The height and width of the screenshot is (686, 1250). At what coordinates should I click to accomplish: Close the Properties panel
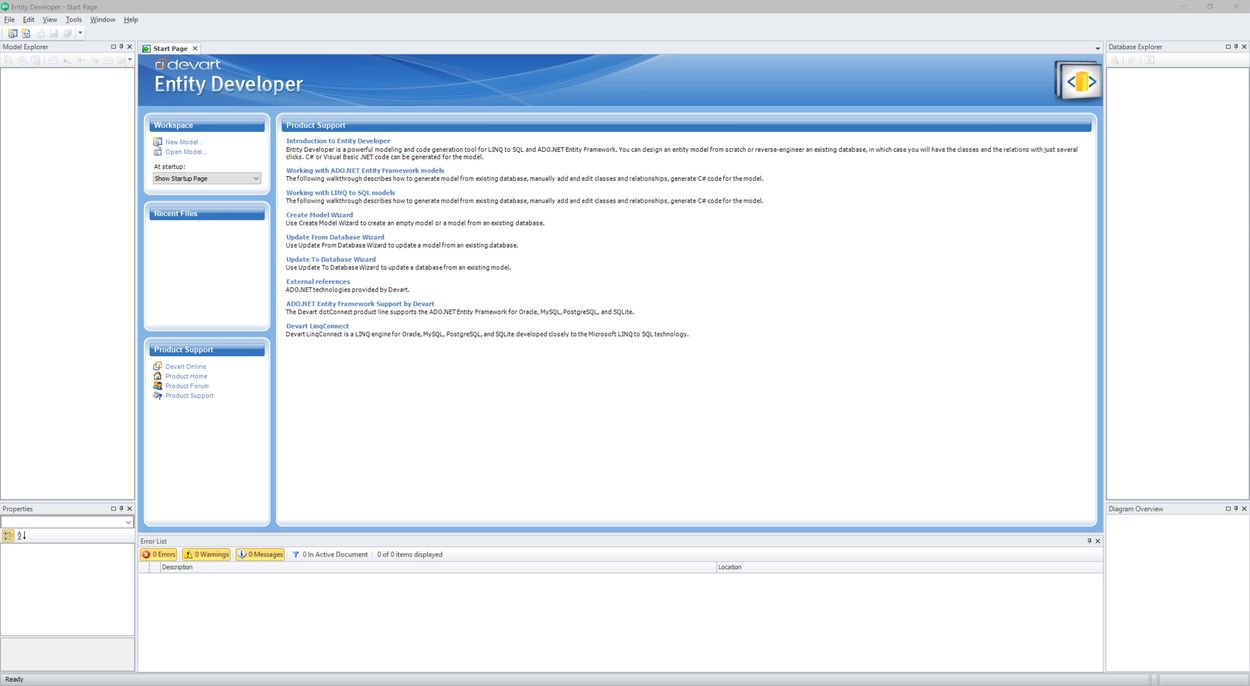[x=130, y=509]
